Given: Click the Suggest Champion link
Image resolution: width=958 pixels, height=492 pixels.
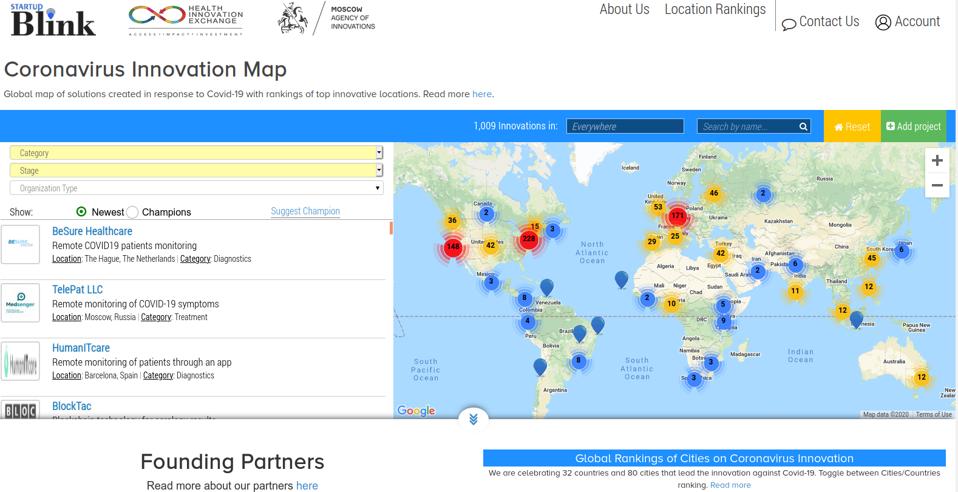Looking at the screenshot, I should click(x=305, y=211).
